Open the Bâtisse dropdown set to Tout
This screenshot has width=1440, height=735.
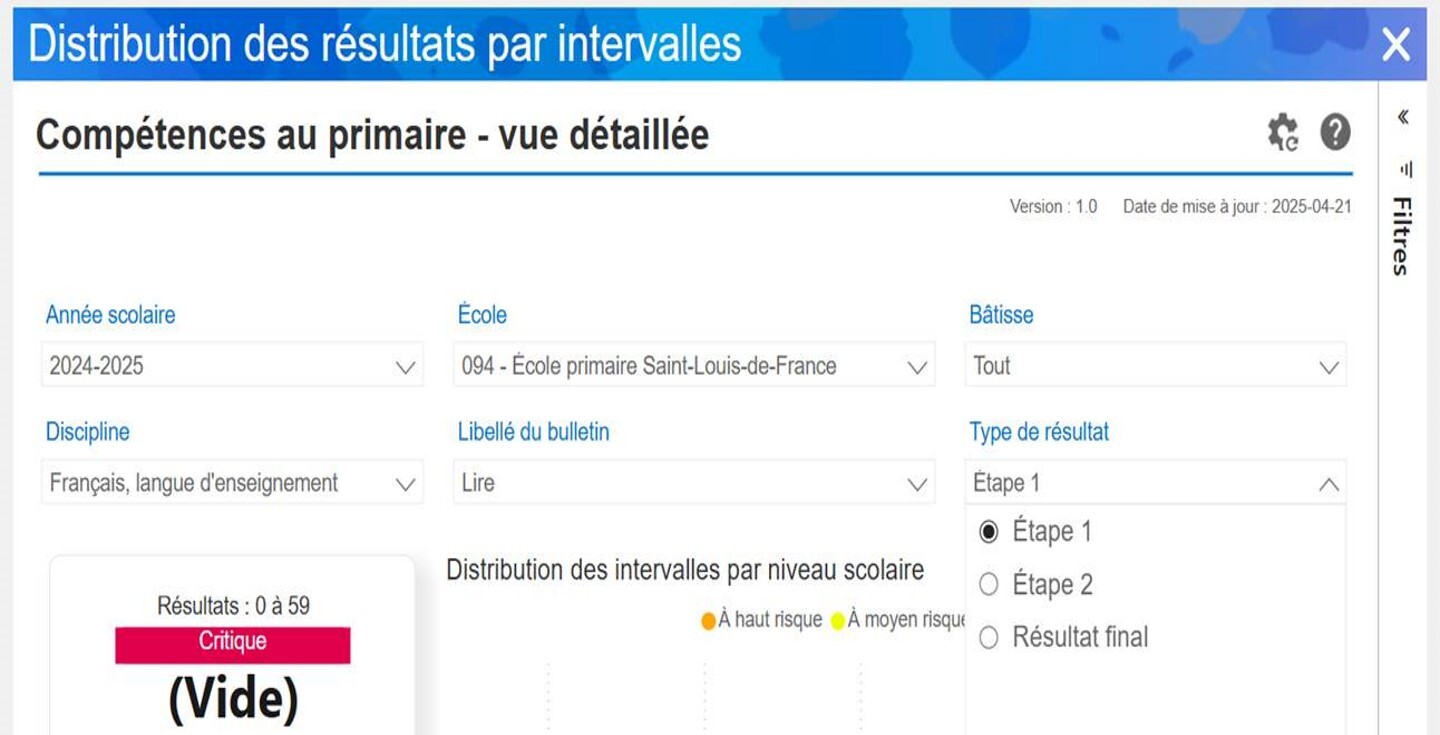coord(1155,366)
